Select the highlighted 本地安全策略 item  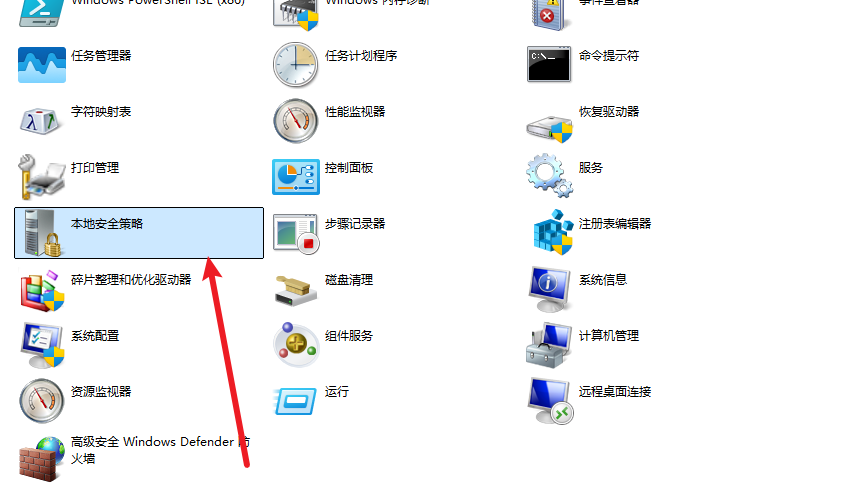pos(139,233)
